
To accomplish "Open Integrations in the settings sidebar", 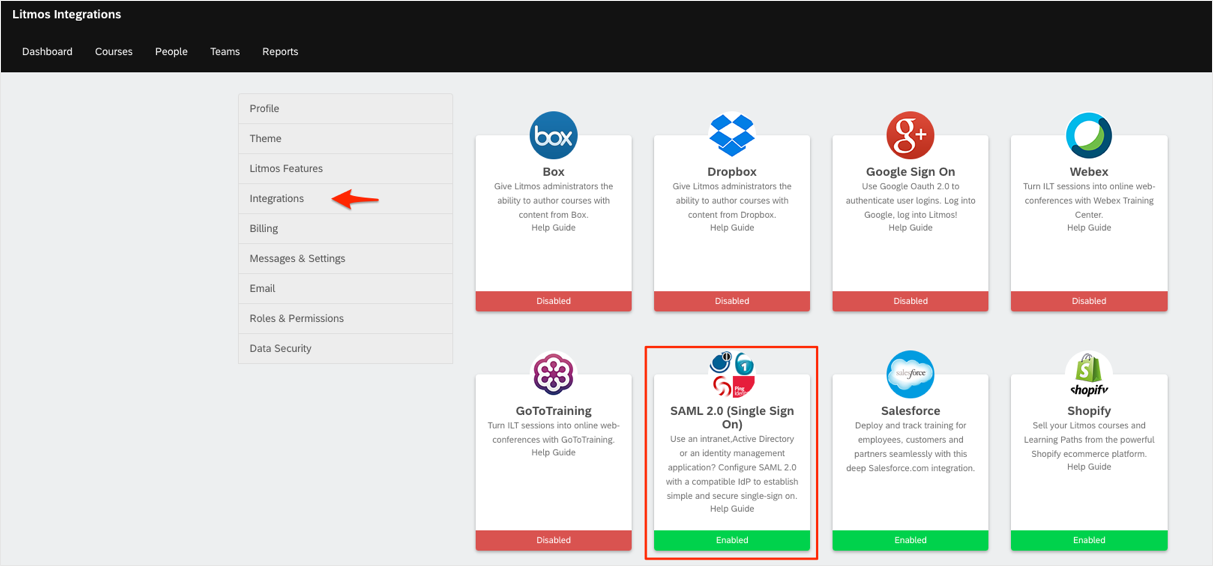I will [x=277, y=199].
